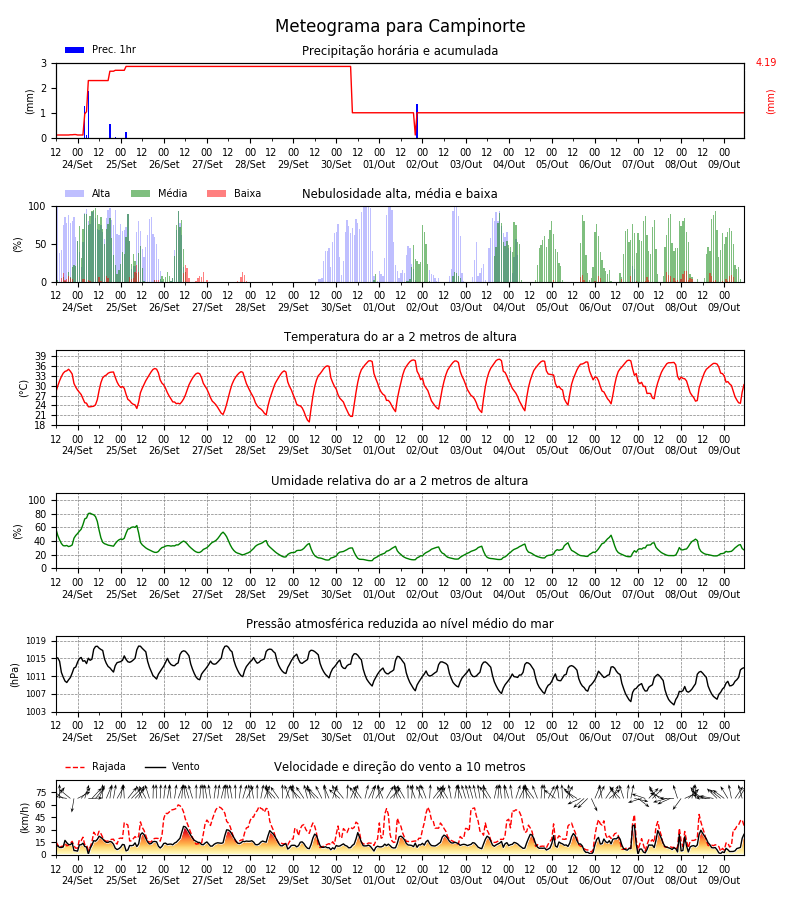The image size is (800, 900).
Task: Click the Temperatura do ar chart title
Action: pos(400,336)
